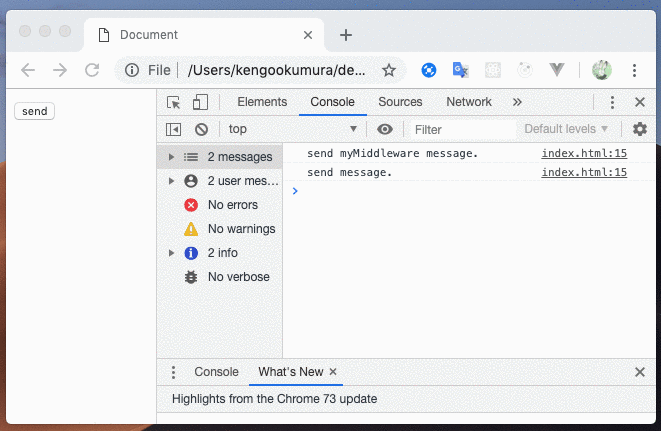Clear the console
Screen dimensions: 661x431
coord(202,129)
